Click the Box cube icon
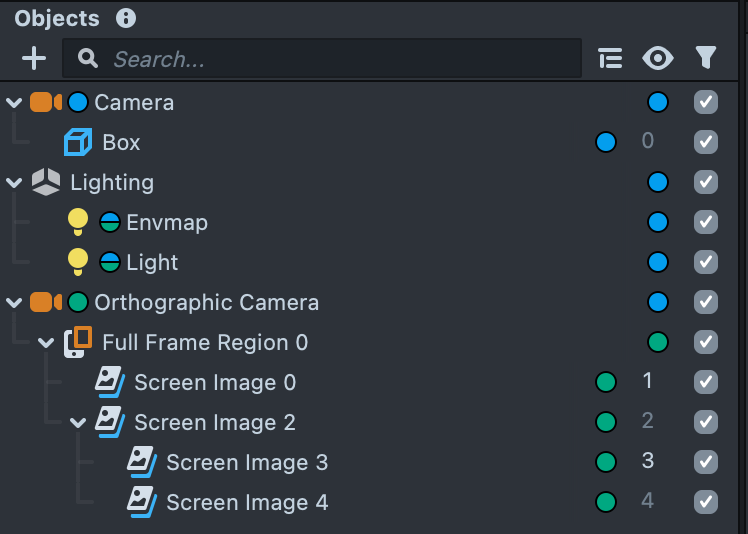Image resolution: width=748 pixels, height=534 pixels. [x=78, y=143]
